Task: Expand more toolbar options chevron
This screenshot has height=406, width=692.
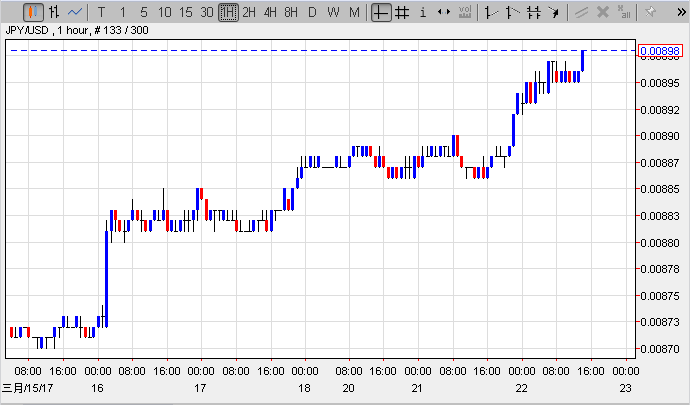Action: point(682,12)
